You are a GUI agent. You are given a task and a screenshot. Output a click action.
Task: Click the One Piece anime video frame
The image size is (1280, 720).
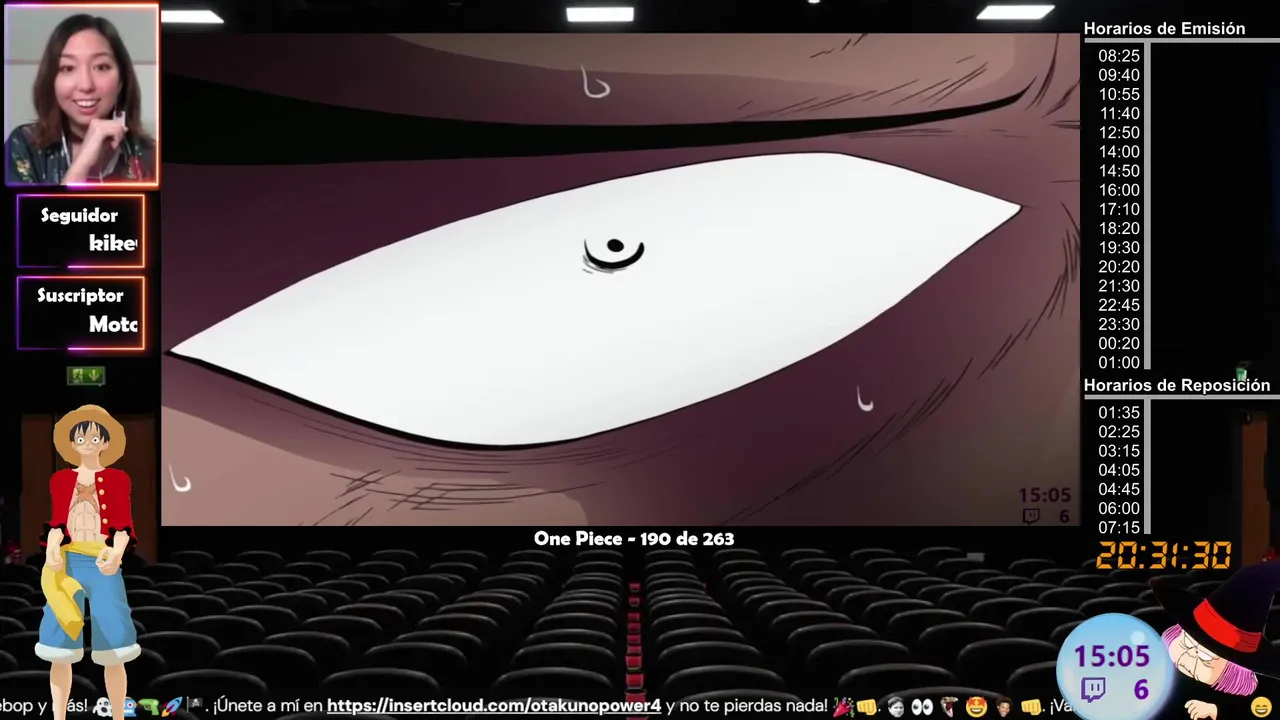point(620,279)
